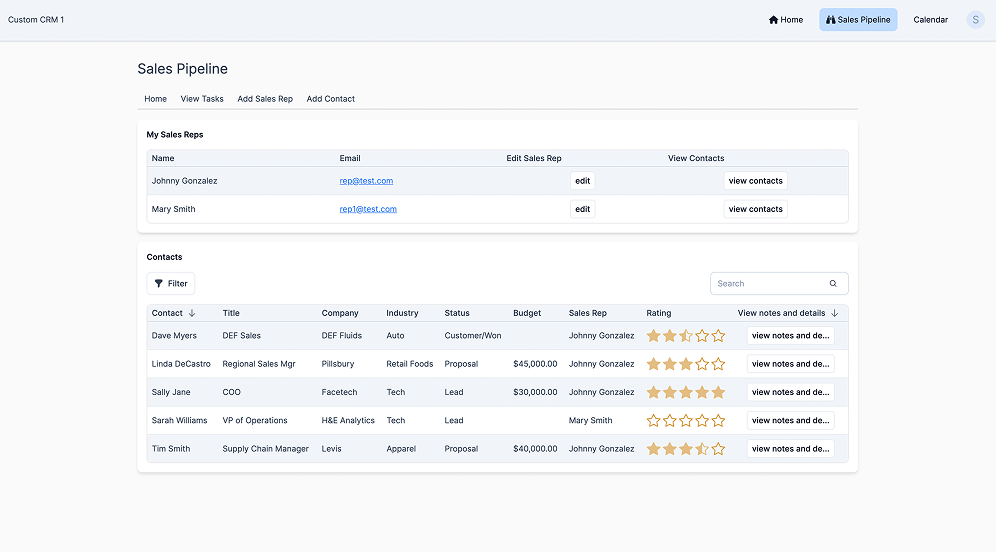Click the Home house icon in top navigation
Screen dimensions: 996x552
[773, 20]
